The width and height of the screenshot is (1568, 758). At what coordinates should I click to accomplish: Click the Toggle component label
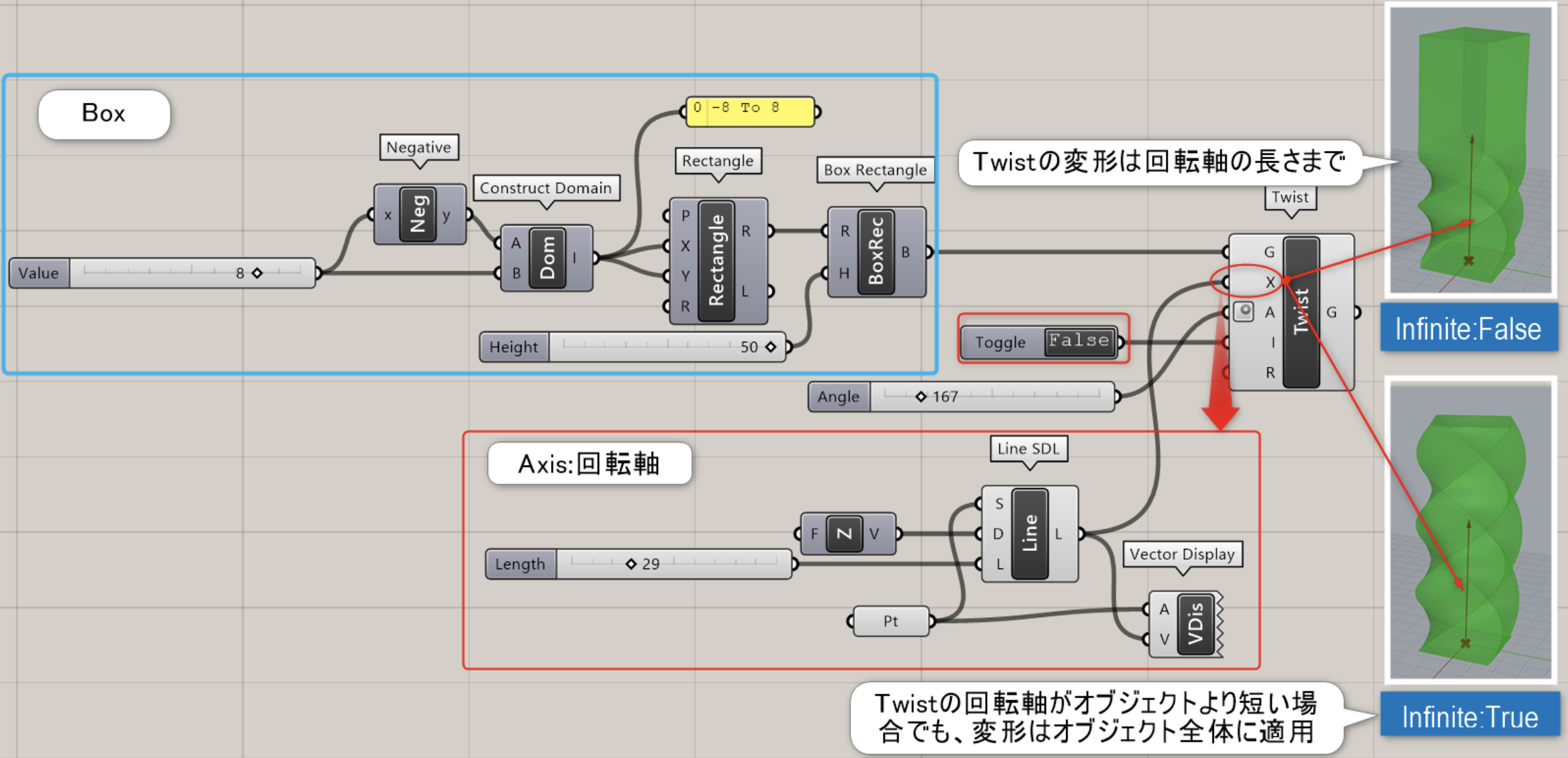[x=1000, y=342]
